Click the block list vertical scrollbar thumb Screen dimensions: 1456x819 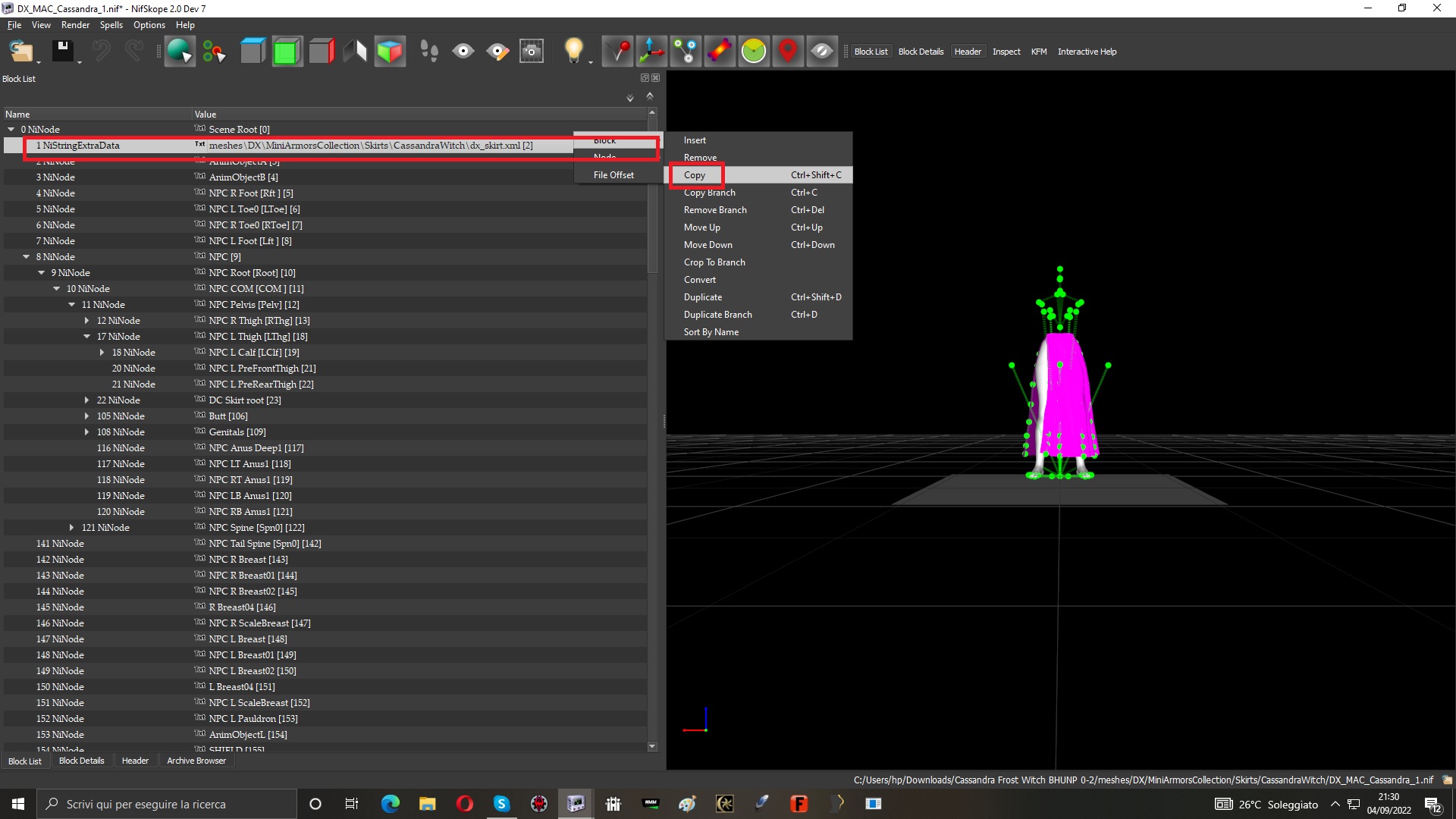coord(652,196)
